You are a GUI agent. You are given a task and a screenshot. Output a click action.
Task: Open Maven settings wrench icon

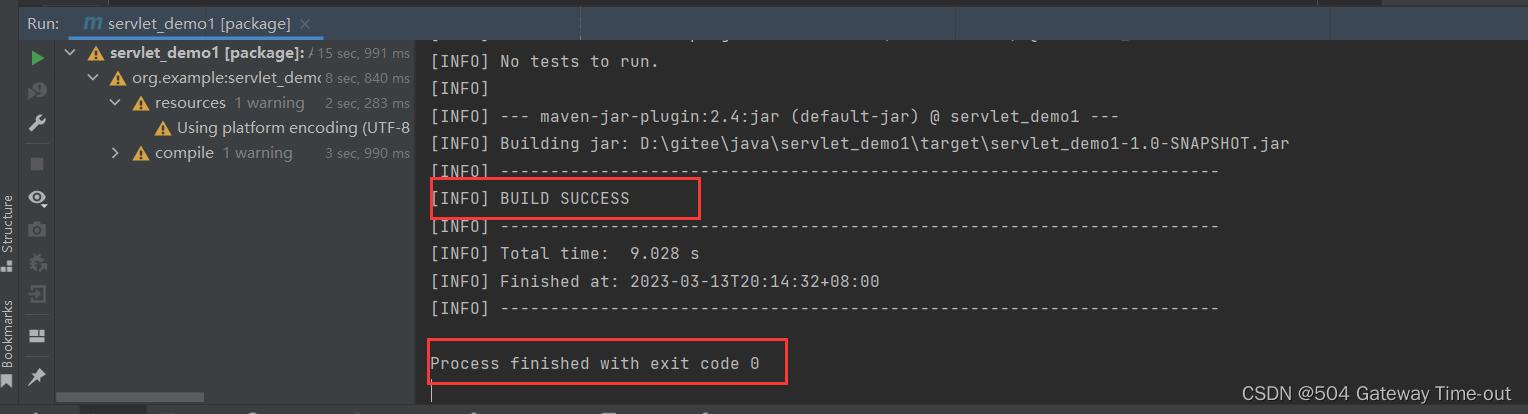click(37, 123)
